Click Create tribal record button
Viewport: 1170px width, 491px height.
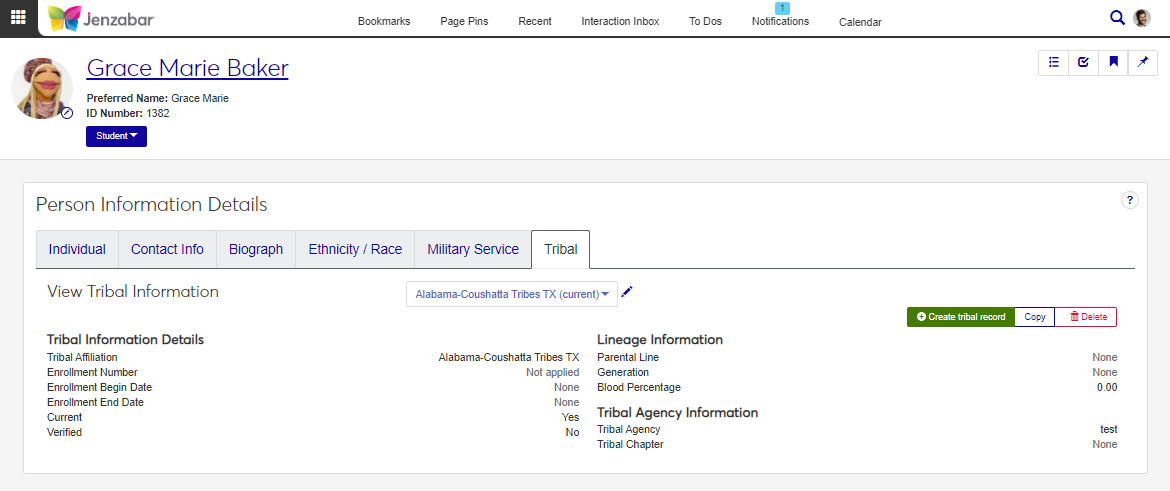pyautogui.click(x=960, y=317)
